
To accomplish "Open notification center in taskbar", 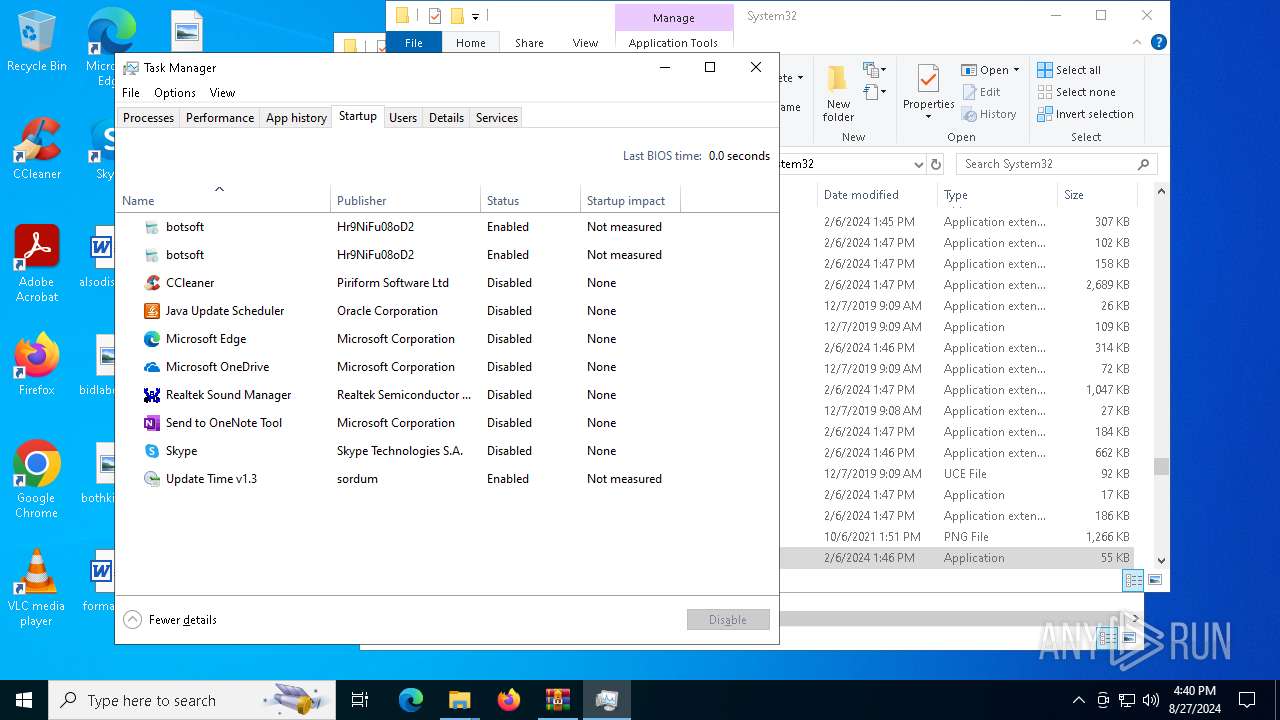I will click(1247, 700).
